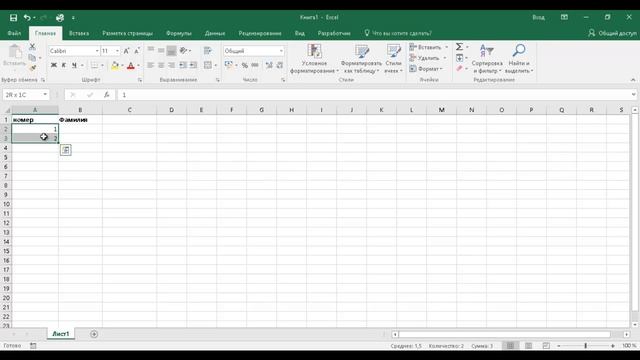Insert AutoSum formula
This screenshot has width=640, height=360.
pyautogui.click(x=459, y=47)
